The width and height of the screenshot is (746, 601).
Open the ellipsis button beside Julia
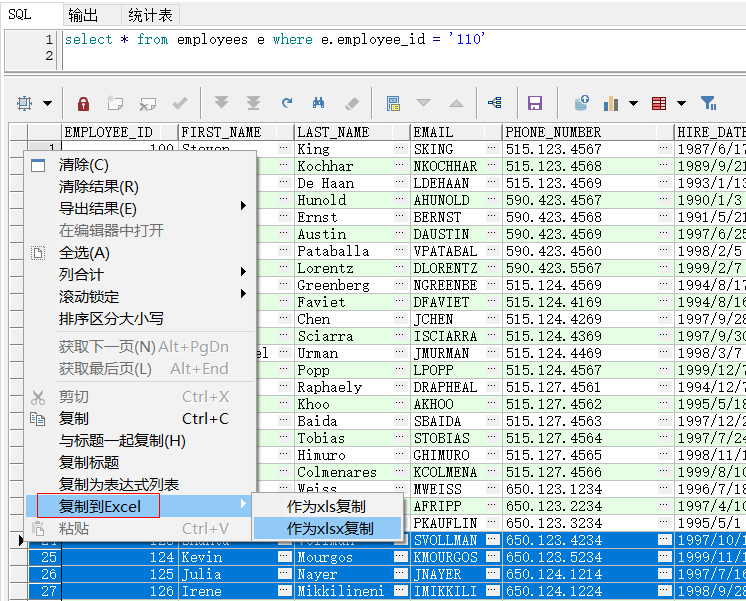285,574
